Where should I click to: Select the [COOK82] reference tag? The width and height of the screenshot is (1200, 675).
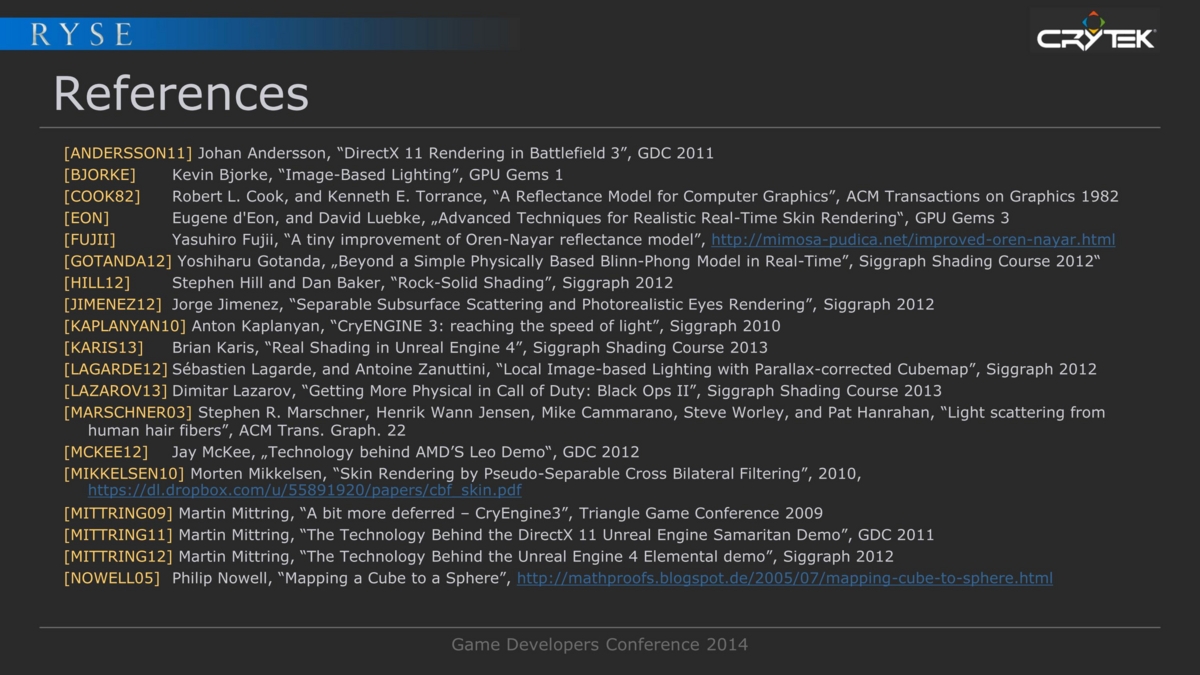pos(102,197)
